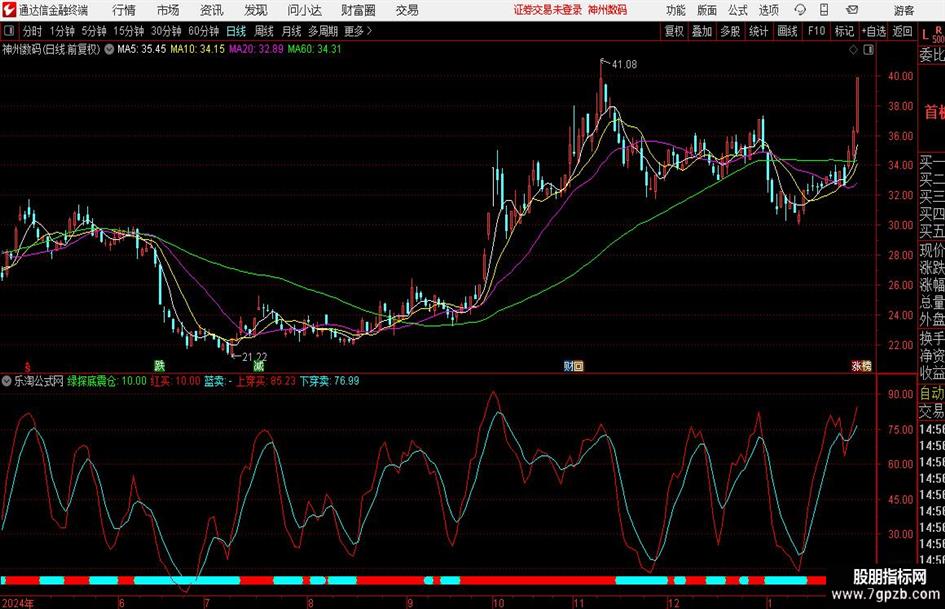The width and height of the screenshot is (945, 609).
Task: Click the 绿探底震仓: 10.00 indicator value
Action: pos(107,381)
